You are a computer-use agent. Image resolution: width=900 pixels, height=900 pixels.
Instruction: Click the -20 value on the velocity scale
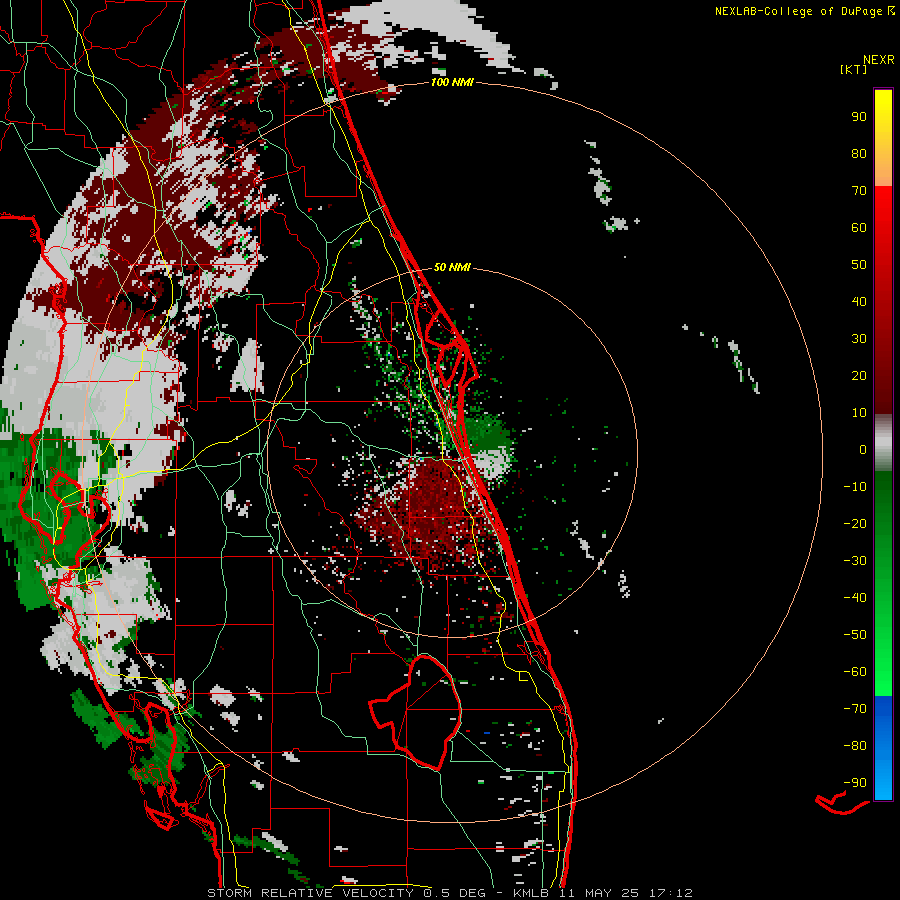tap(855, 524)
